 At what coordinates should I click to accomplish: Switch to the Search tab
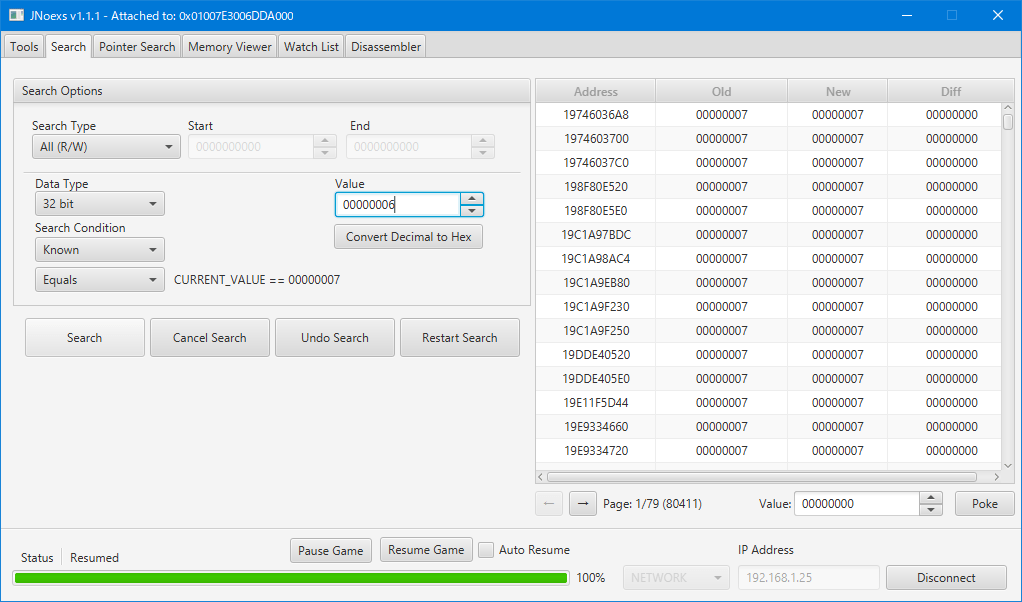pyautogui.click(x=68, y=46)
